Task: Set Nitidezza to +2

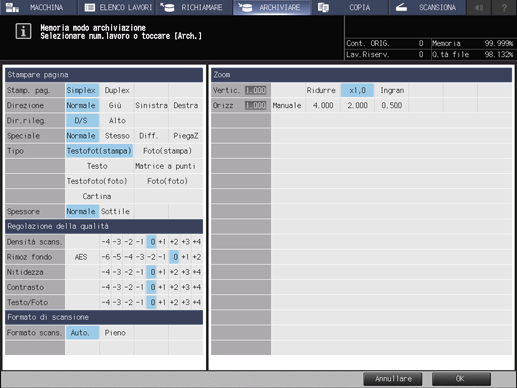Action: [174, 272]
